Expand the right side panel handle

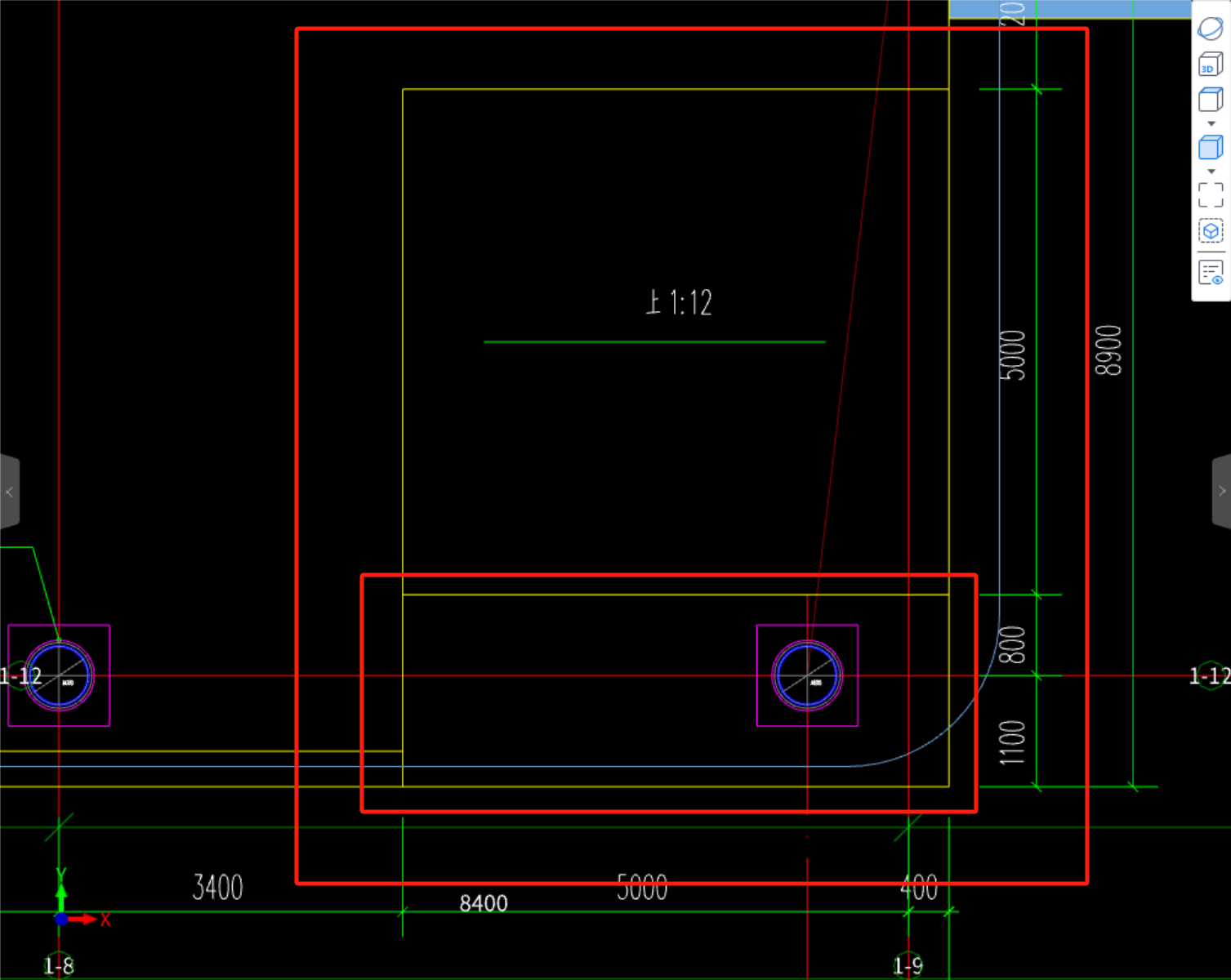(x=1221, y=492)
